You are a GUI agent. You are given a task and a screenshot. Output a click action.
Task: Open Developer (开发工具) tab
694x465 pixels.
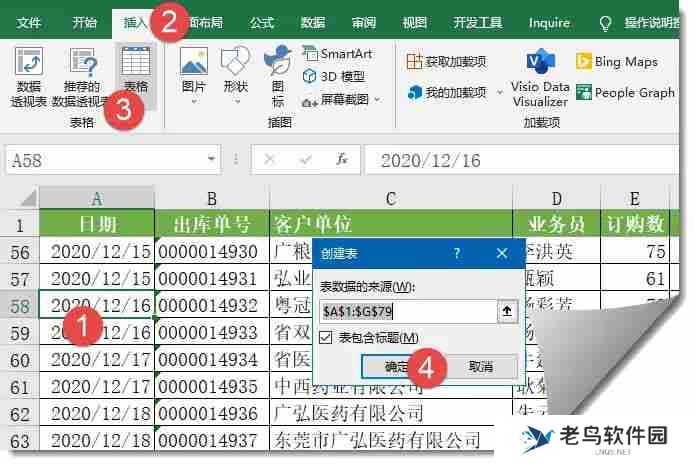[478, 23]
